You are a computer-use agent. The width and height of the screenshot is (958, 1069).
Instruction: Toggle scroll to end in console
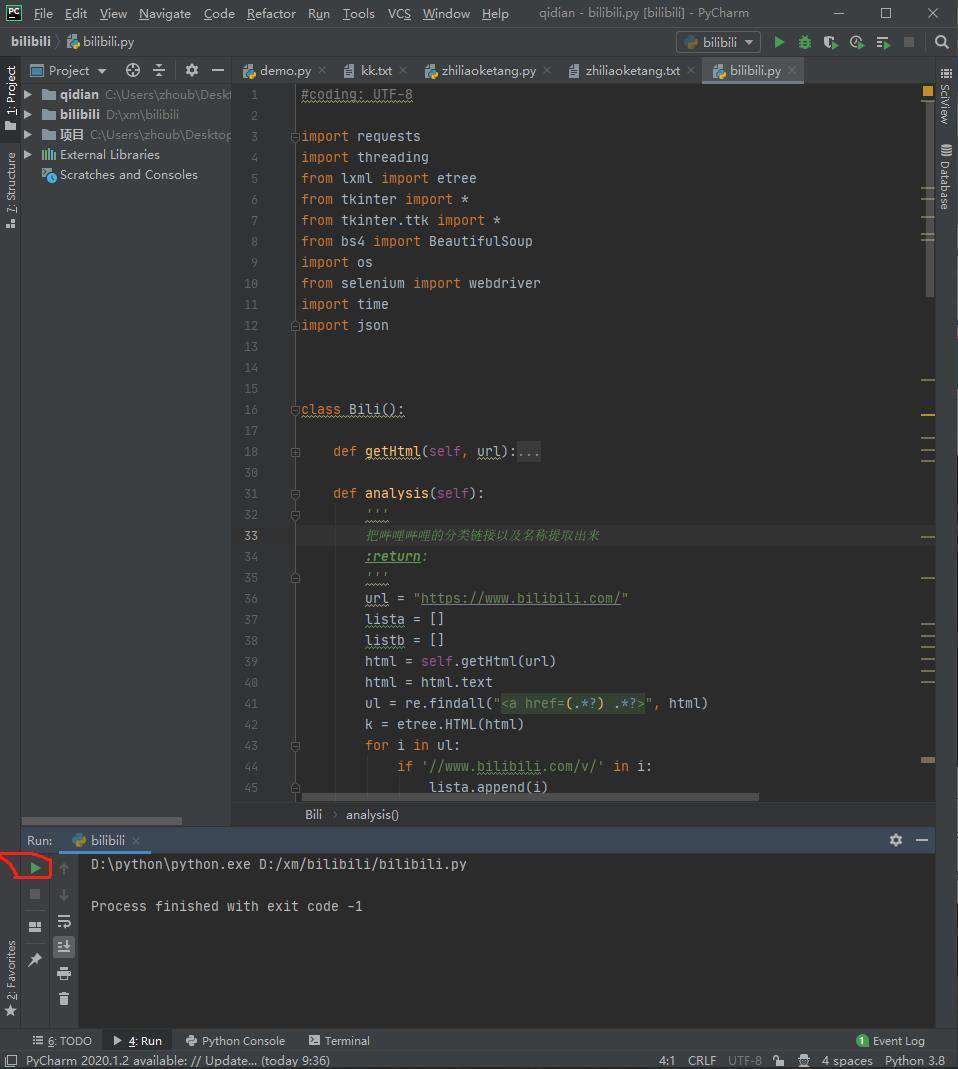click(x=64, y=946)
